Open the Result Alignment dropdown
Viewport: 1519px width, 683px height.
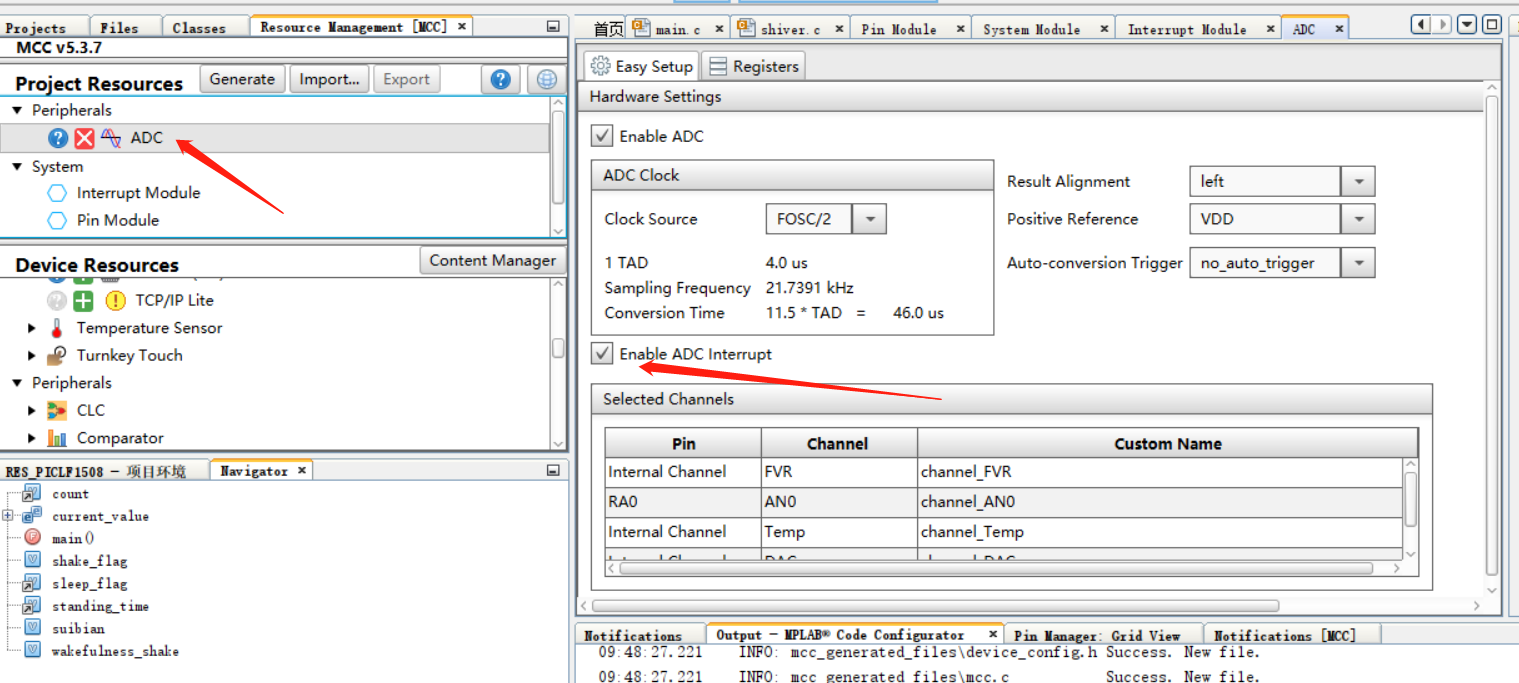point(1358,181)
